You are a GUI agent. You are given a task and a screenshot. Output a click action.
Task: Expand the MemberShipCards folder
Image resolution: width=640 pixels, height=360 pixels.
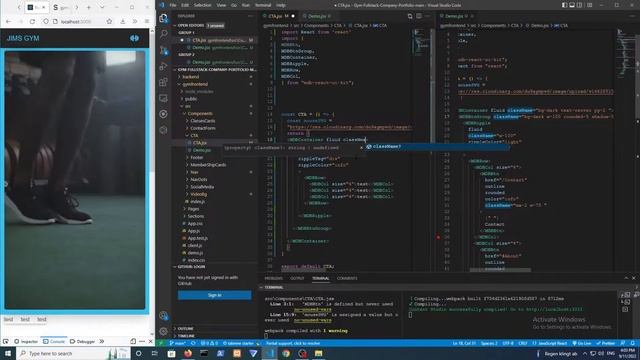(208, 165)
